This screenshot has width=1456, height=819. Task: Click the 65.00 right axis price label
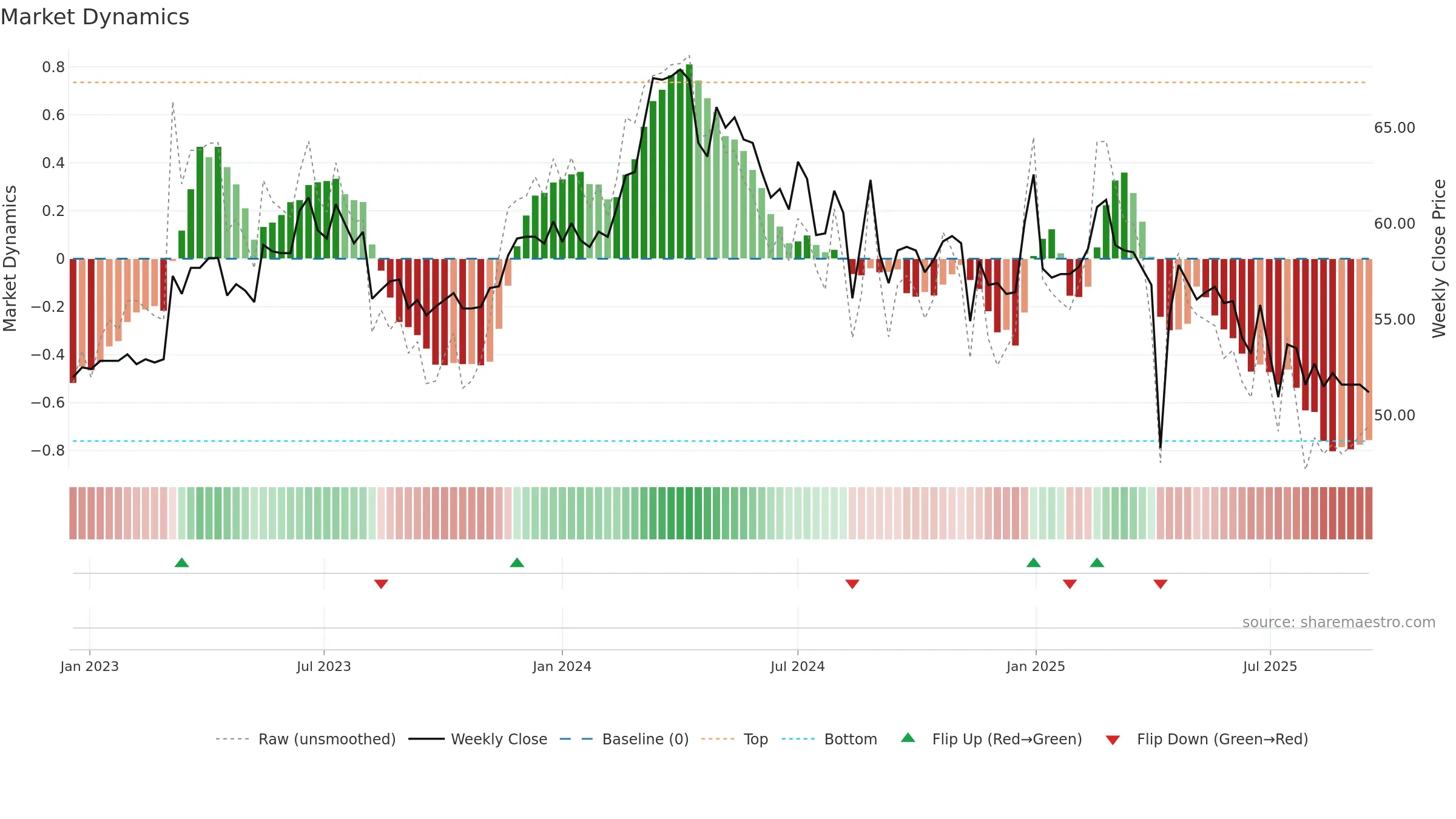click(x=1395, y=127)
